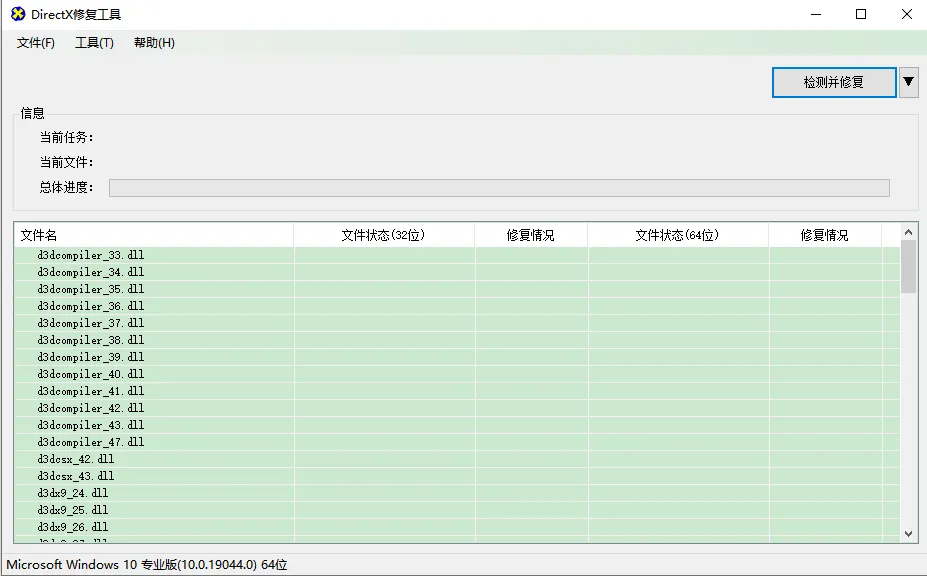The height and width of the screenshot is (576, 927).
Task: Click the 当前文件 label
Action: [66, 163]
